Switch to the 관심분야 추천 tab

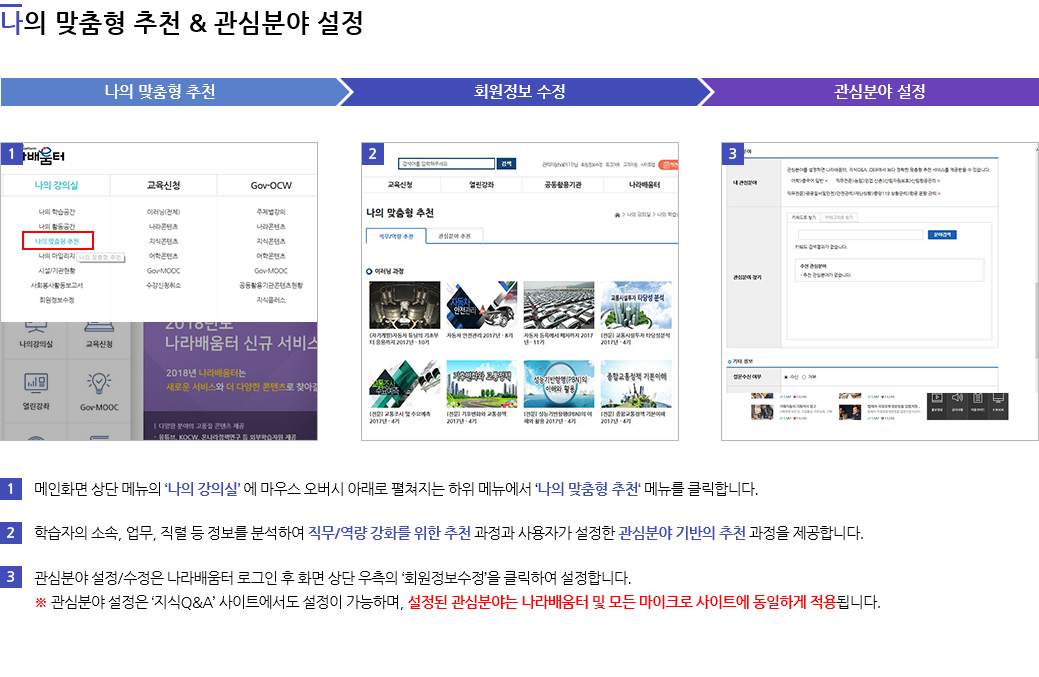coord(455,235)
